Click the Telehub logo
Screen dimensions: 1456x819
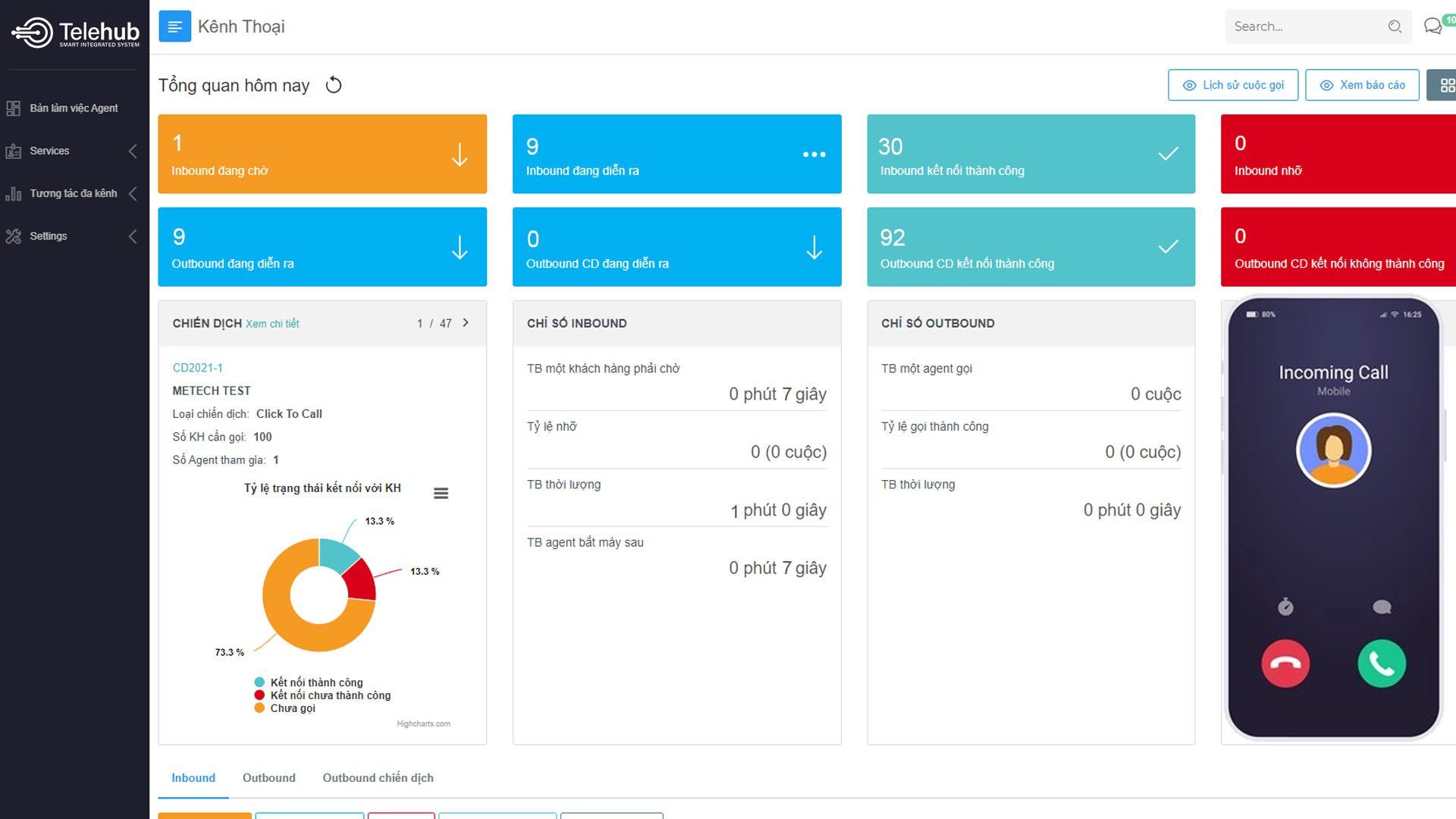click(75, 33)
